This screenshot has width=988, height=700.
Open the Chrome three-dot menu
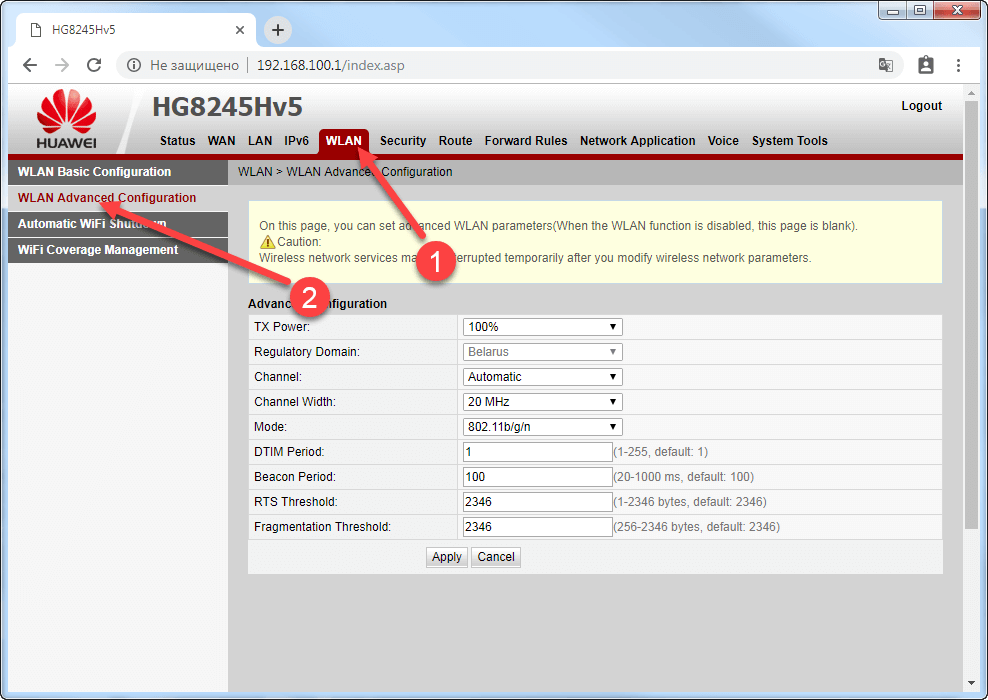point(958,64)
